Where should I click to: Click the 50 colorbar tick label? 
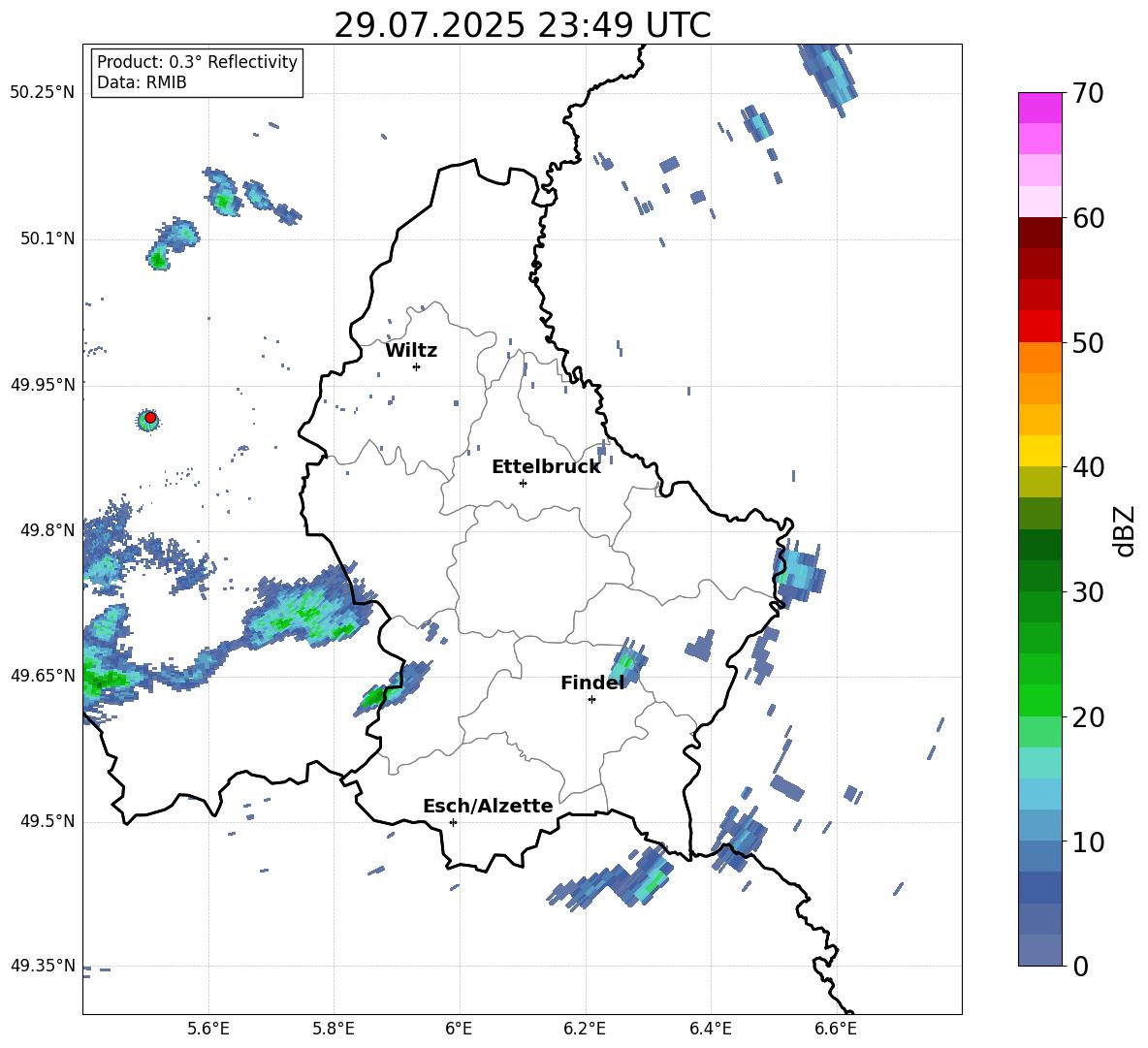pos(1087,343)
